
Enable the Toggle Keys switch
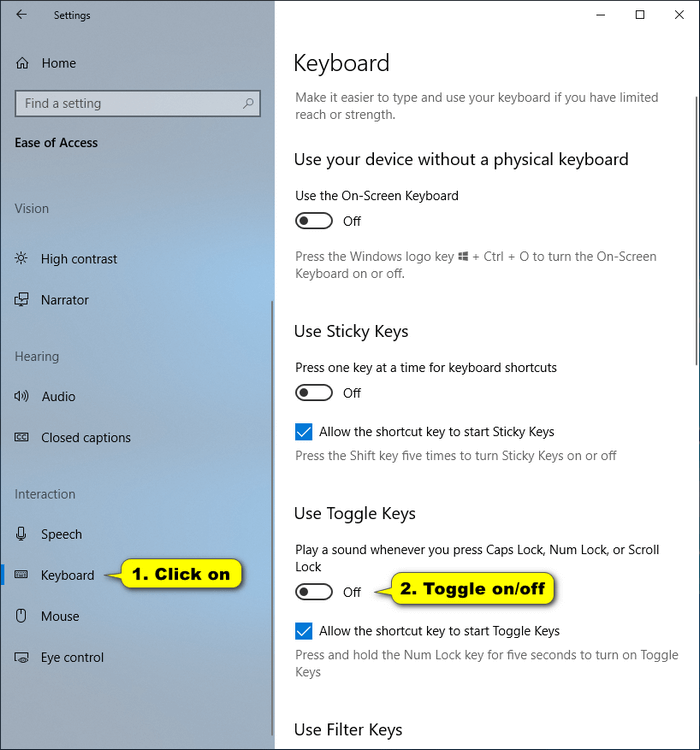[x=314, y=592]
